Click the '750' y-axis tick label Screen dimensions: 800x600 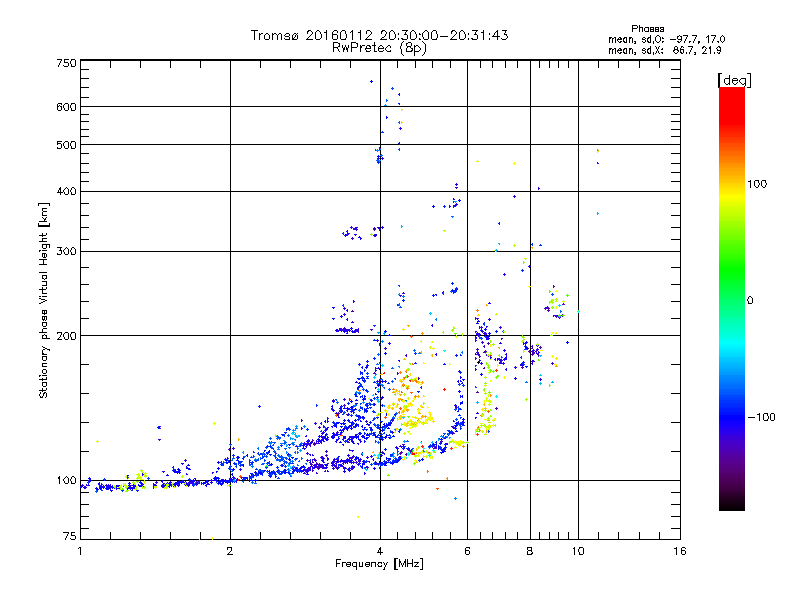click(x=66, y=63)
